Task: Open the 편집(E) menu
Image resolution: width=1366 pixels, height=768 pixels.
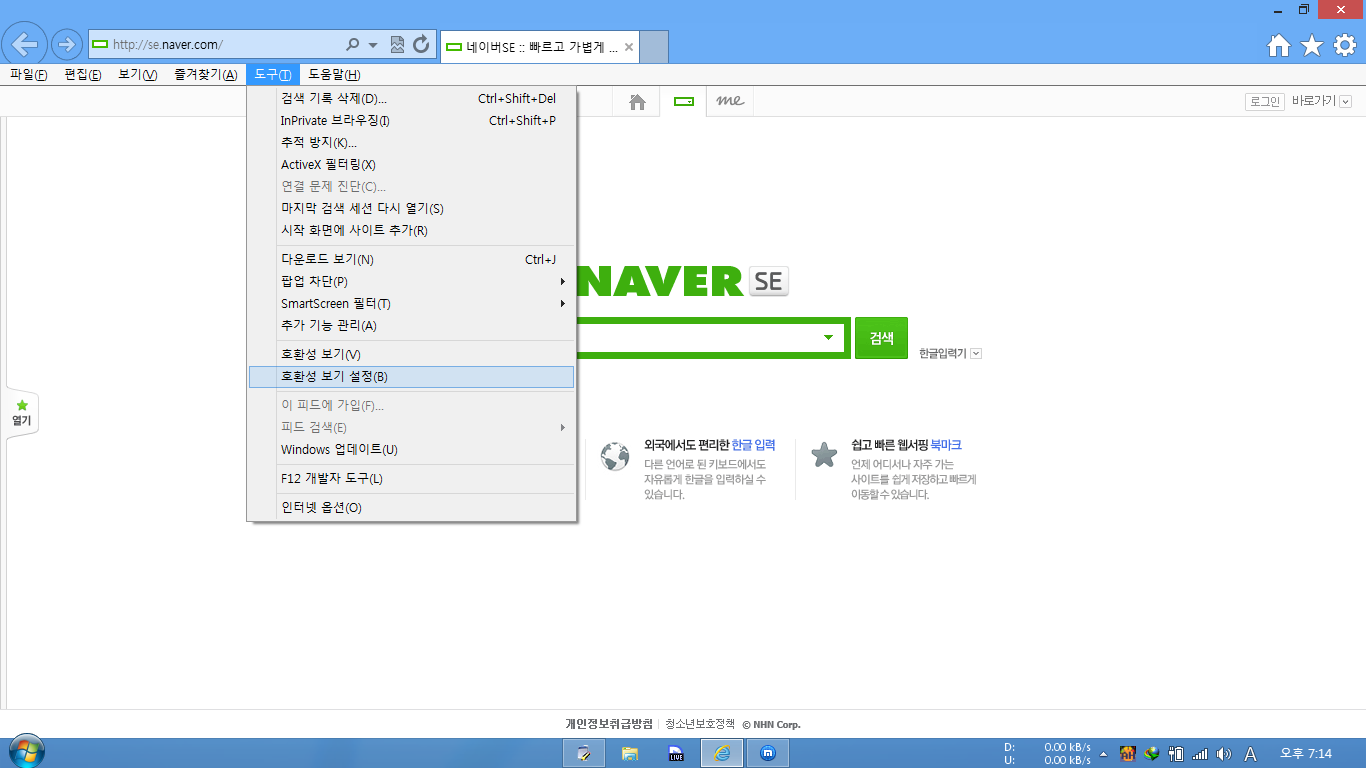Action: coord(83,75)
